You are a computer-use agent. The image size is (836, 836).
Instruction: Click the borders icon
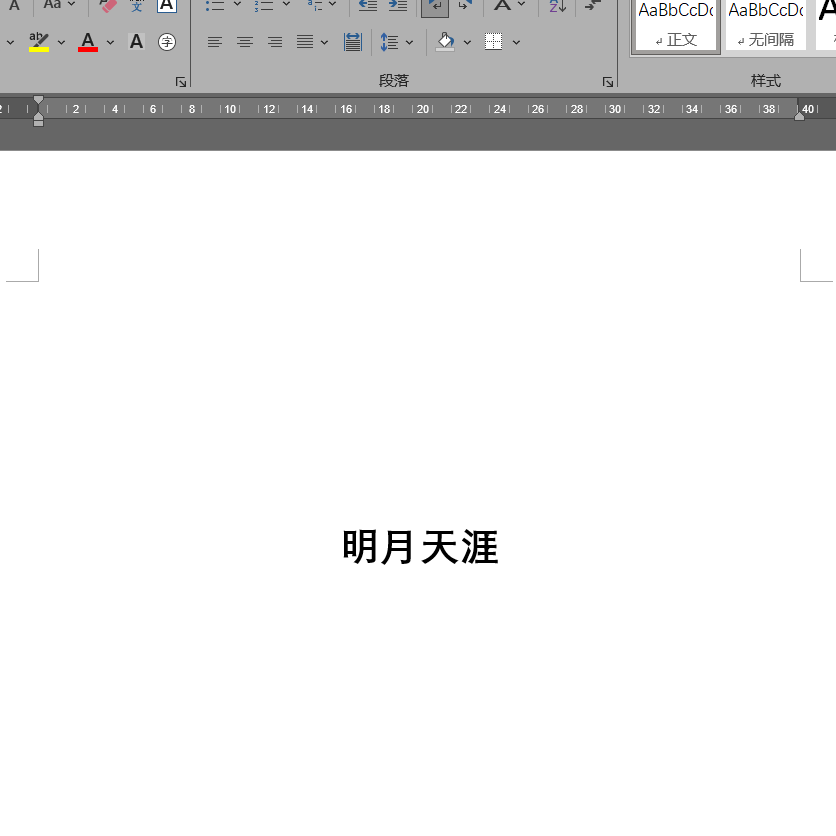494,42
